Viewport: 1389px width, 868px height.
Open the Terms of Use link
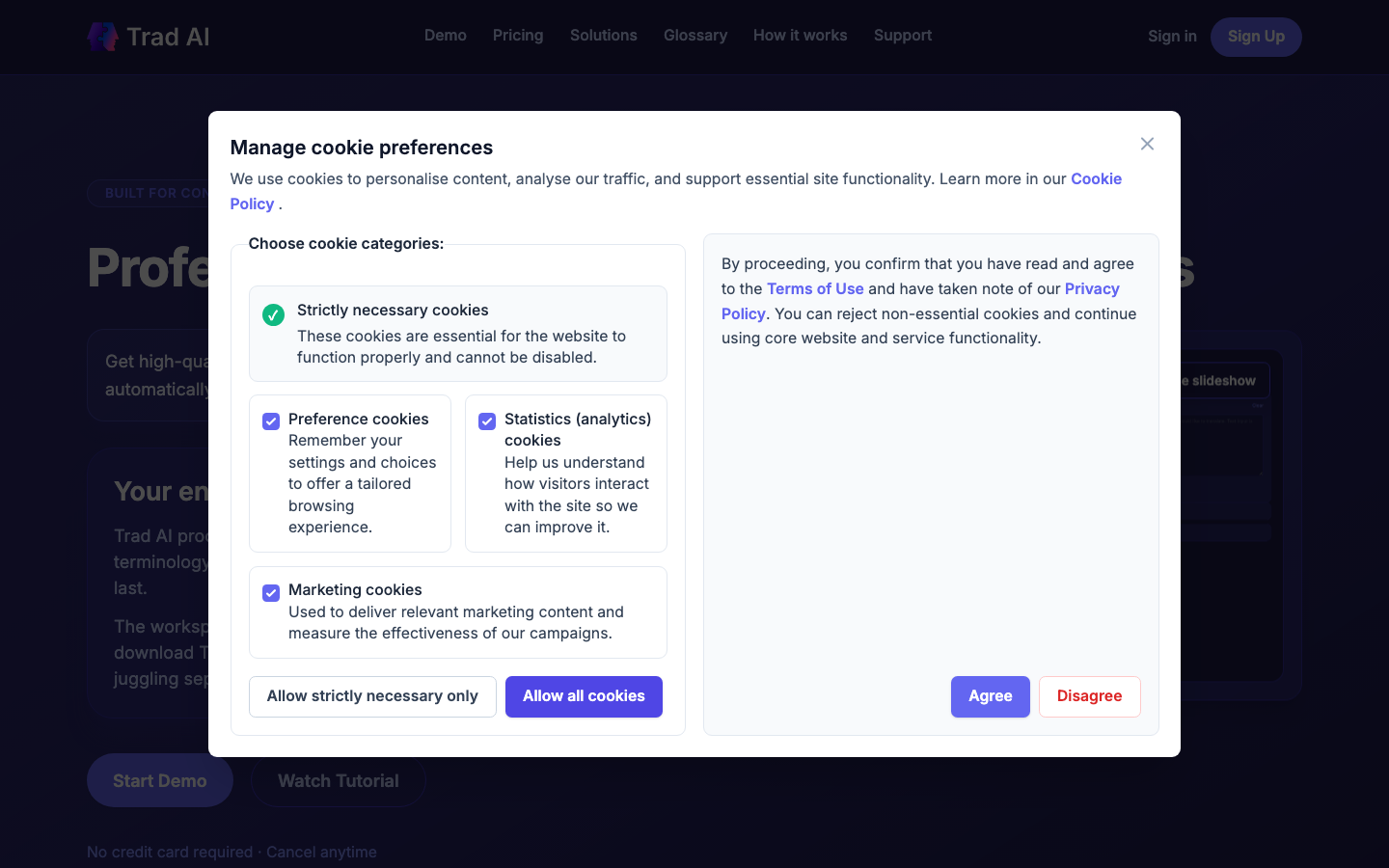815,288
